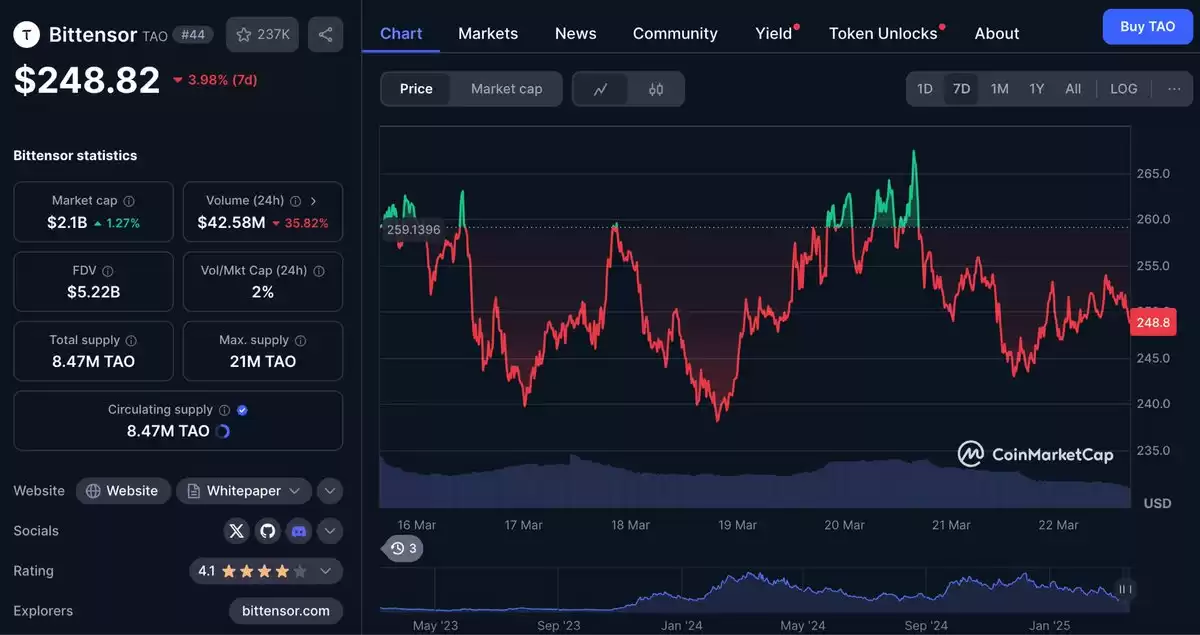
Task: Switch to candlestick chart view icon
Action: click(x=656, y=89)
